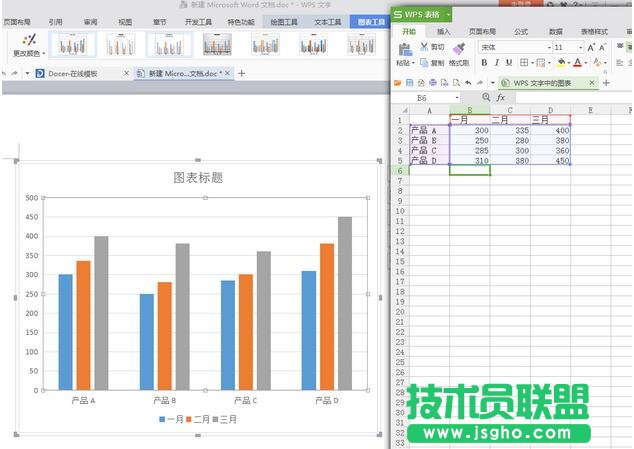Open the 表格样式 tab in WPS Spreadsheet

(x=594, y=32)
